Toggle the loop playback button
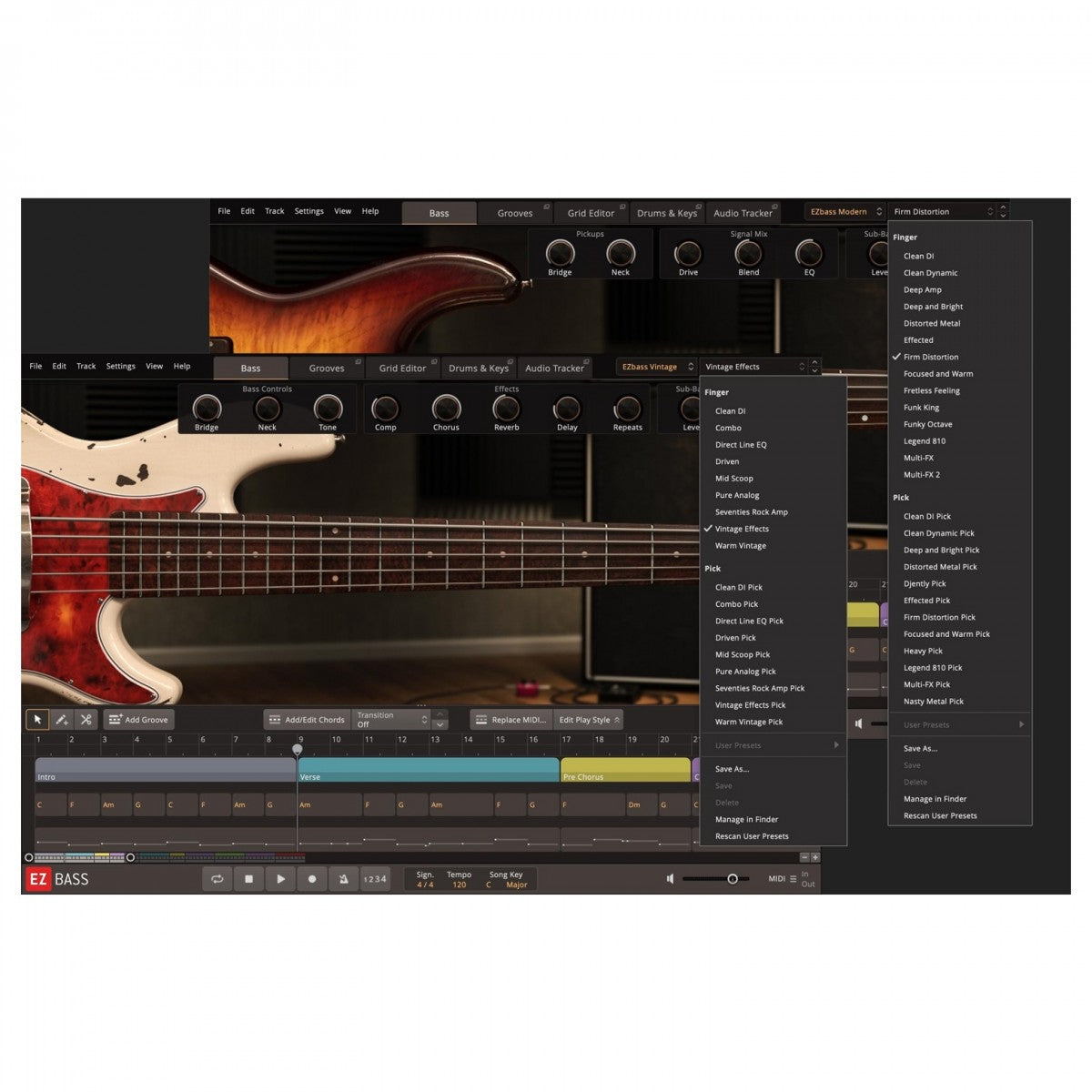Image resolution: width=1092 pixels, height=1092 pixels. (x=217, y=879)
